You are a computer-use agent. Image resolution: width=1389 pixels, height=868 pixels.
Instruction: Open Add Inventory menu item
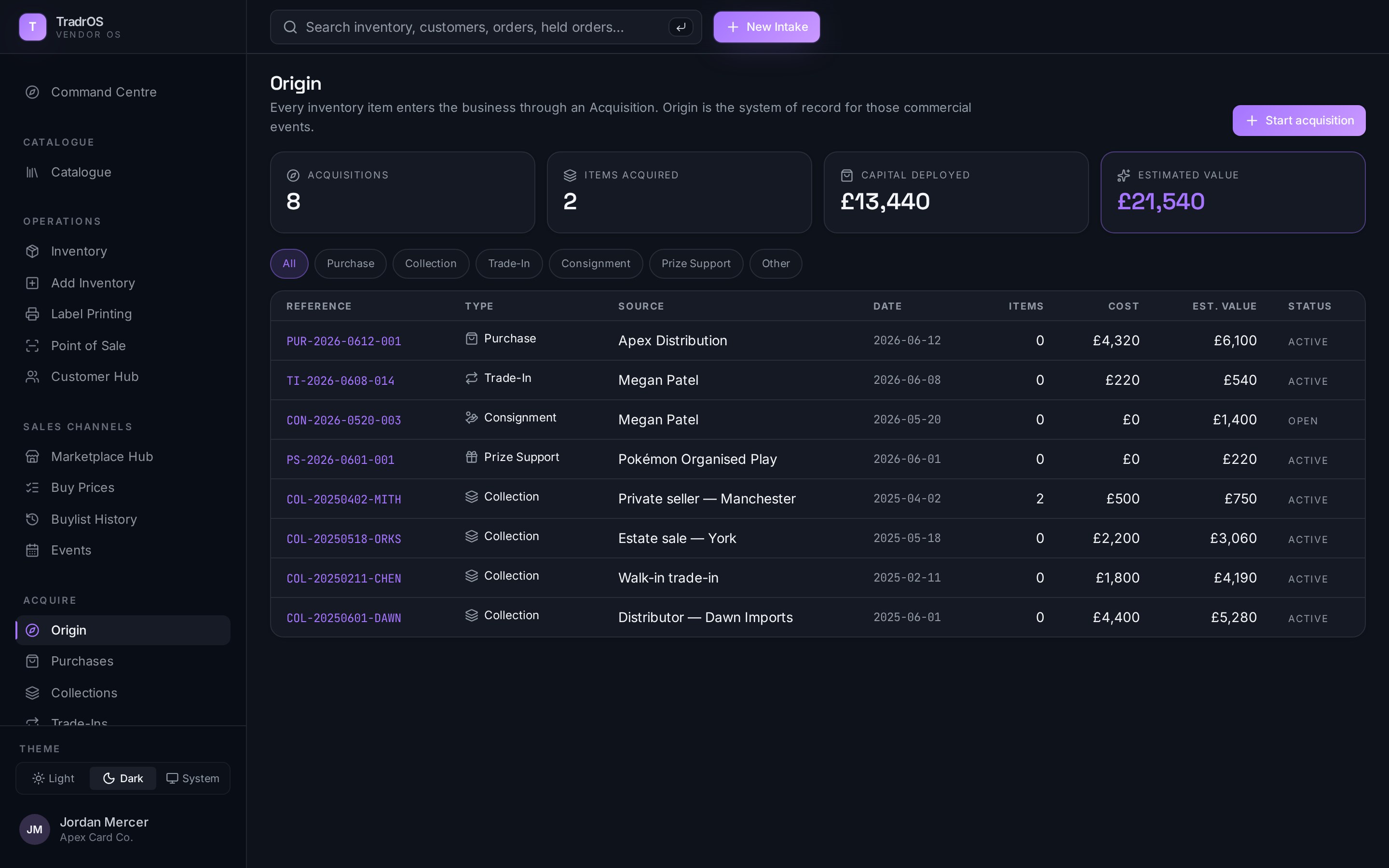coord(123,283)
